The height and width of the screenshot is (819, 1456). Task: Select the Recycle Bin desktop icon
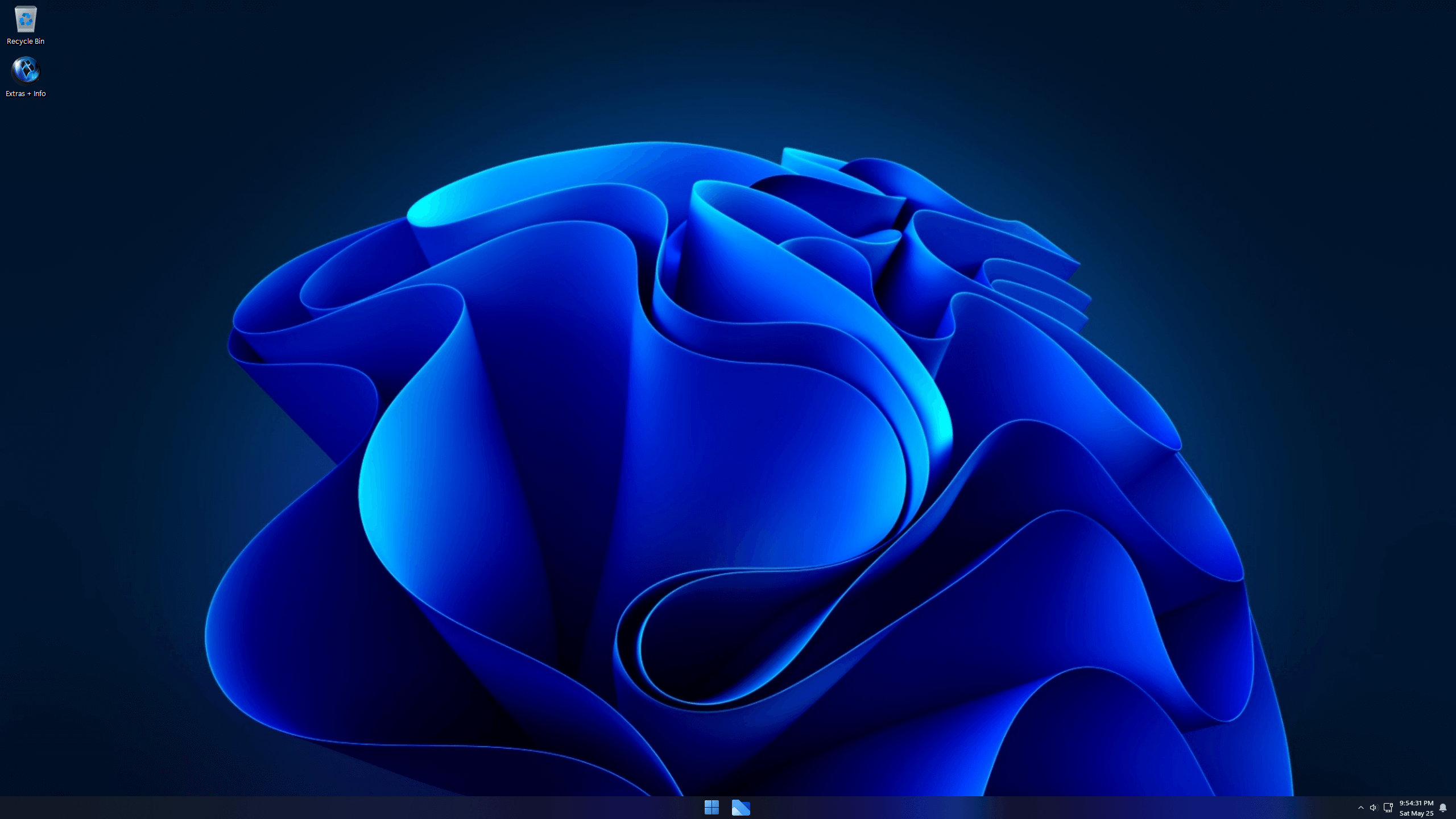pyautogui.click(x=26, y=20)
